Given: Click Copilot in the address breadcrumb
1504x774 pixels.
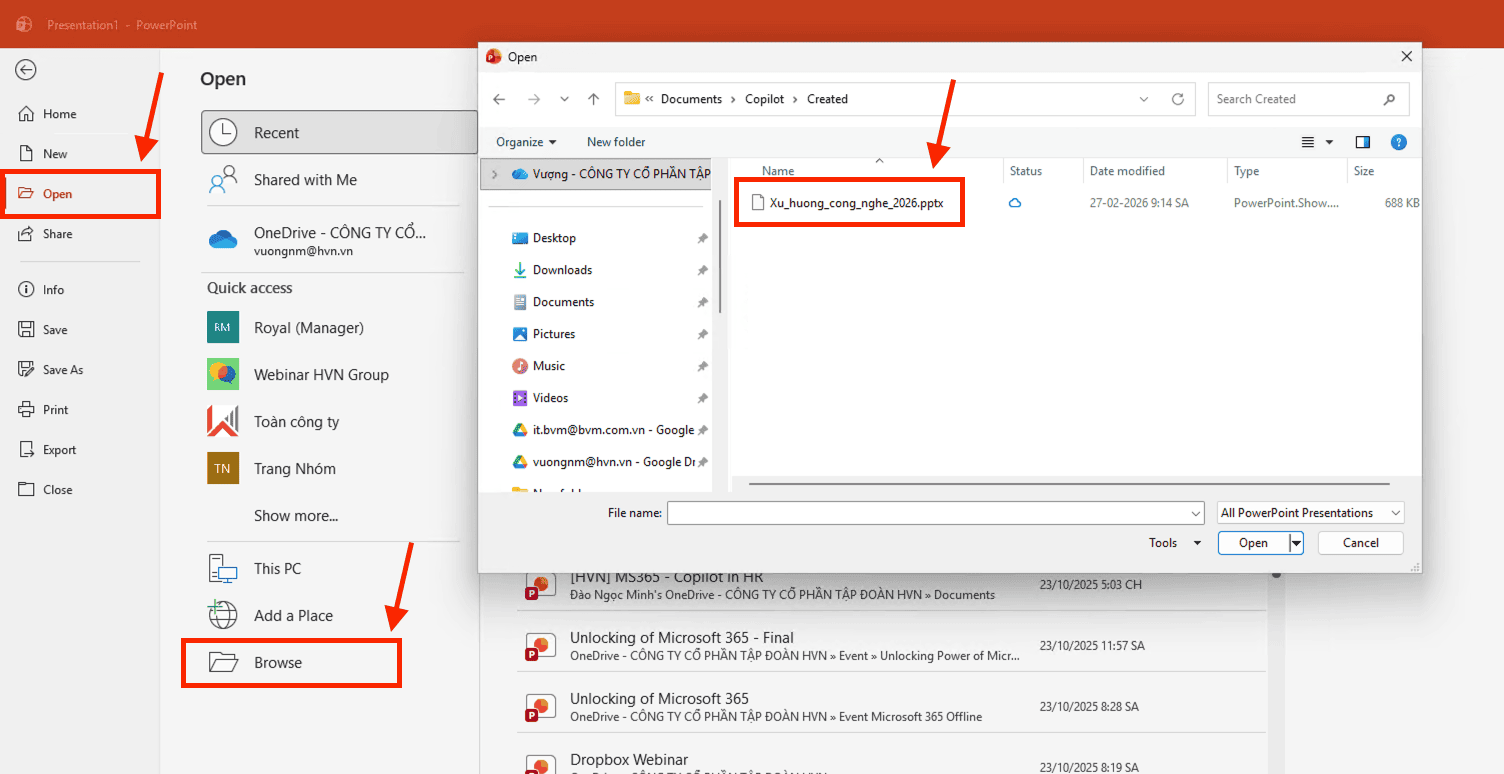Looking at the screenshot, I should [x=765, y=99].
